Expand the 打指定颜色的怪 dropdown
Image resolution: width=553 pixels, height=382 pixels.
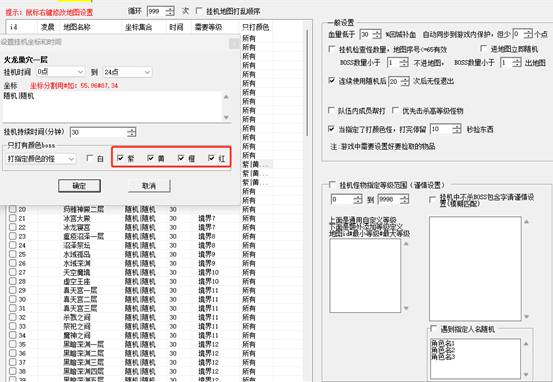click(41, 159)
